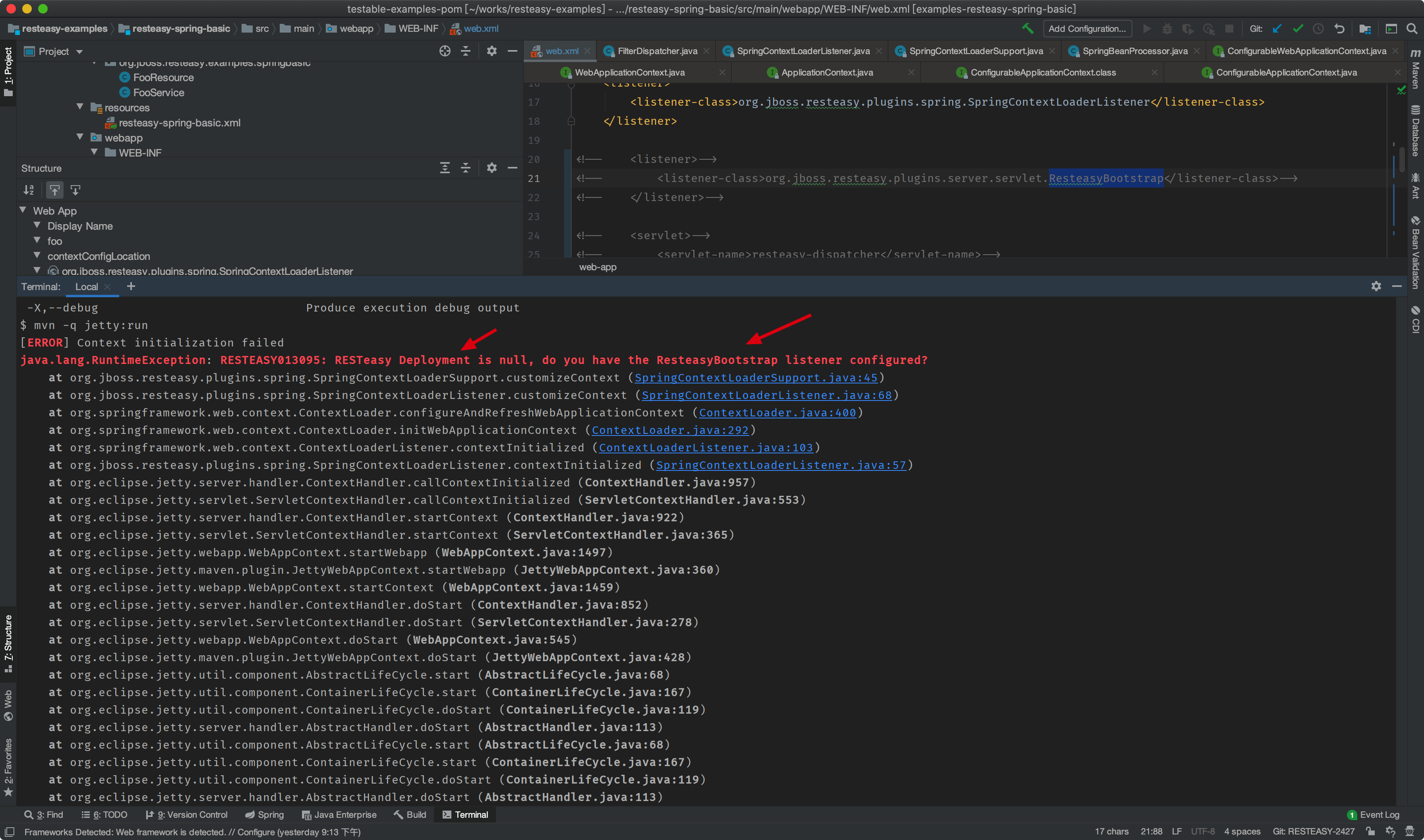Open Project panel settings gear
Screen dimensions: 1424x840
coord(491,51)
